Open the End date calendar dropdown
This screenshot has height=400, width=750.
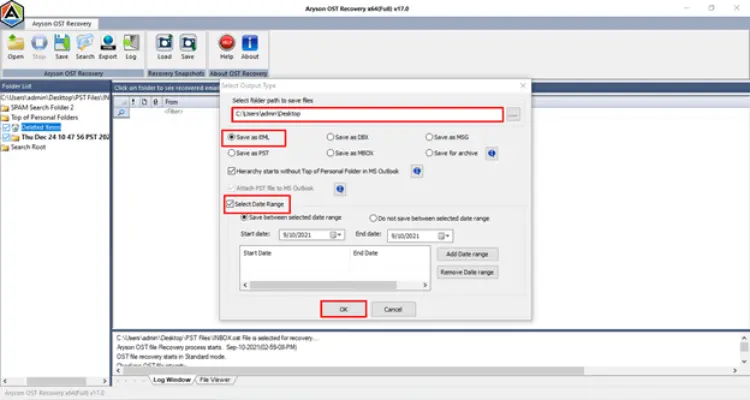pyautogui.click(x=444, y=236)
